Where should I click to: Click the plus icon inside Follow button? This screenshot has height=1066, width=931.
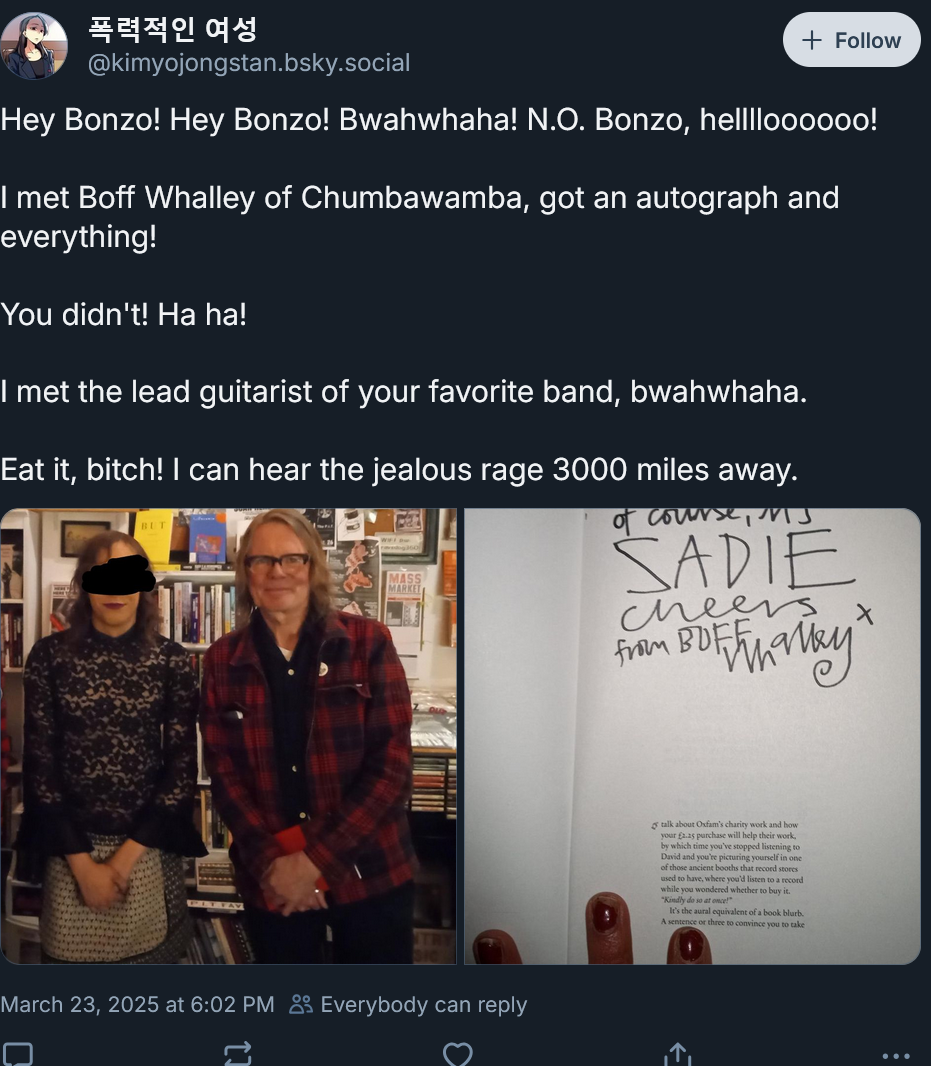pos(811,40)
